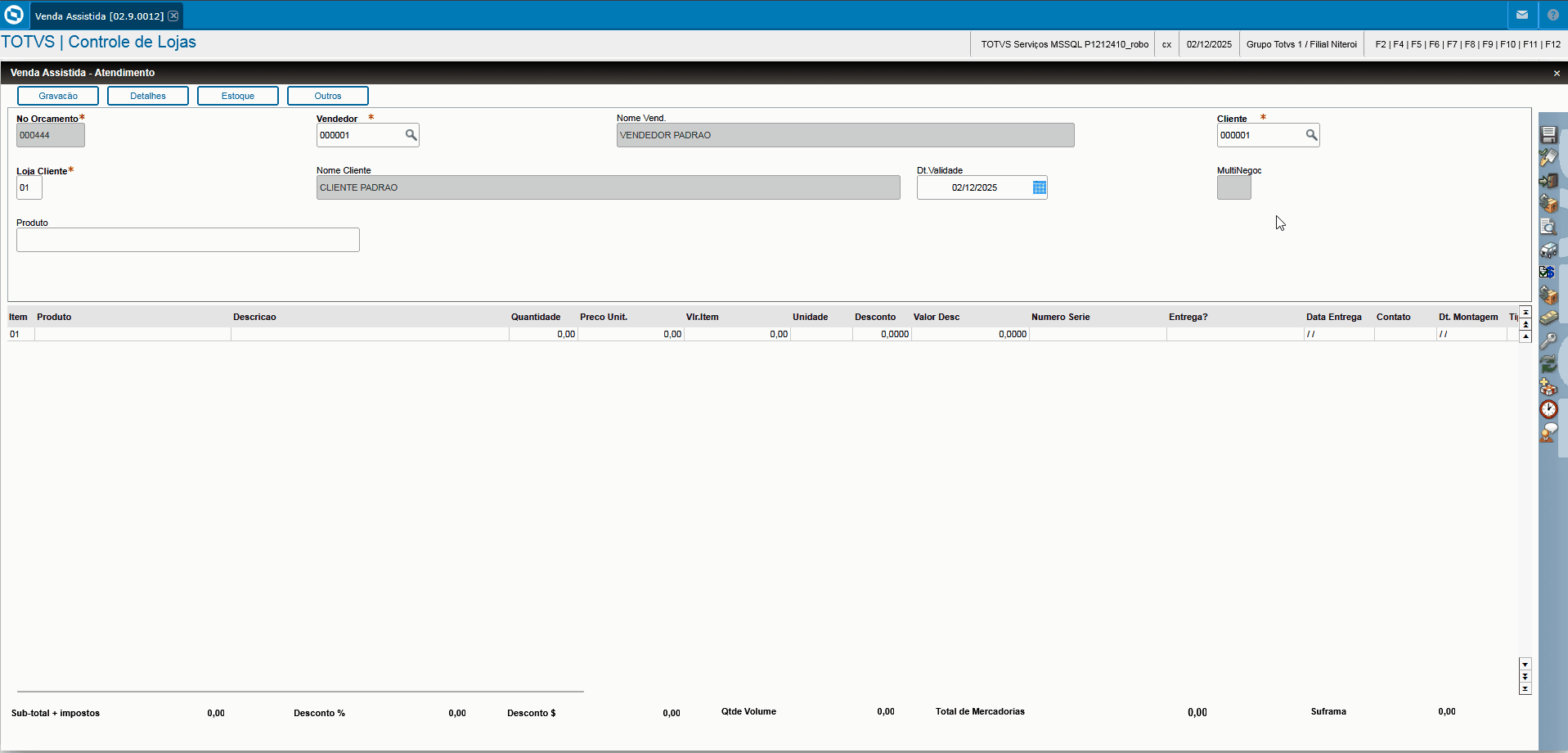Click the Quantidade cell of row 01
The height and width of the screenshot is (753, 1568).
(543, 334)
